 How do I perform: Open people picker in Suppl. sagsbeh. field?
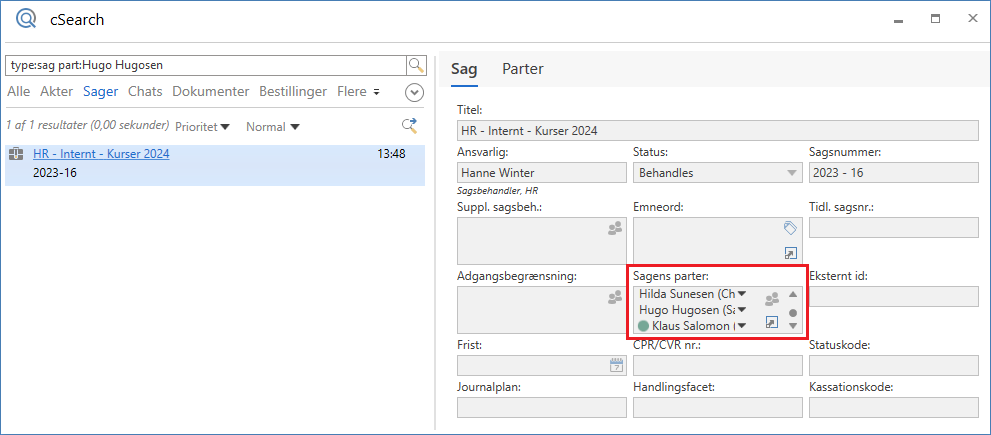pos(615,228)
